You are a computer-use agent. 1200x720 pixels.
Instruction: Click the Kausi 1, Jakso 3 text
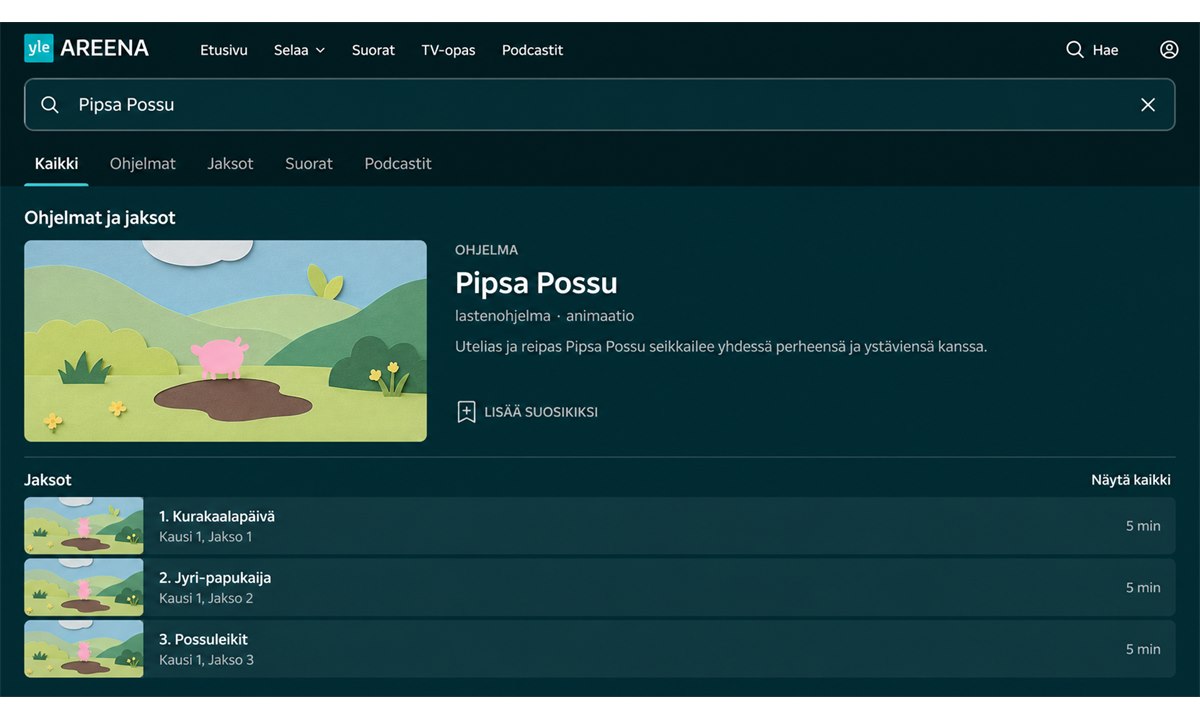point(206,660)
